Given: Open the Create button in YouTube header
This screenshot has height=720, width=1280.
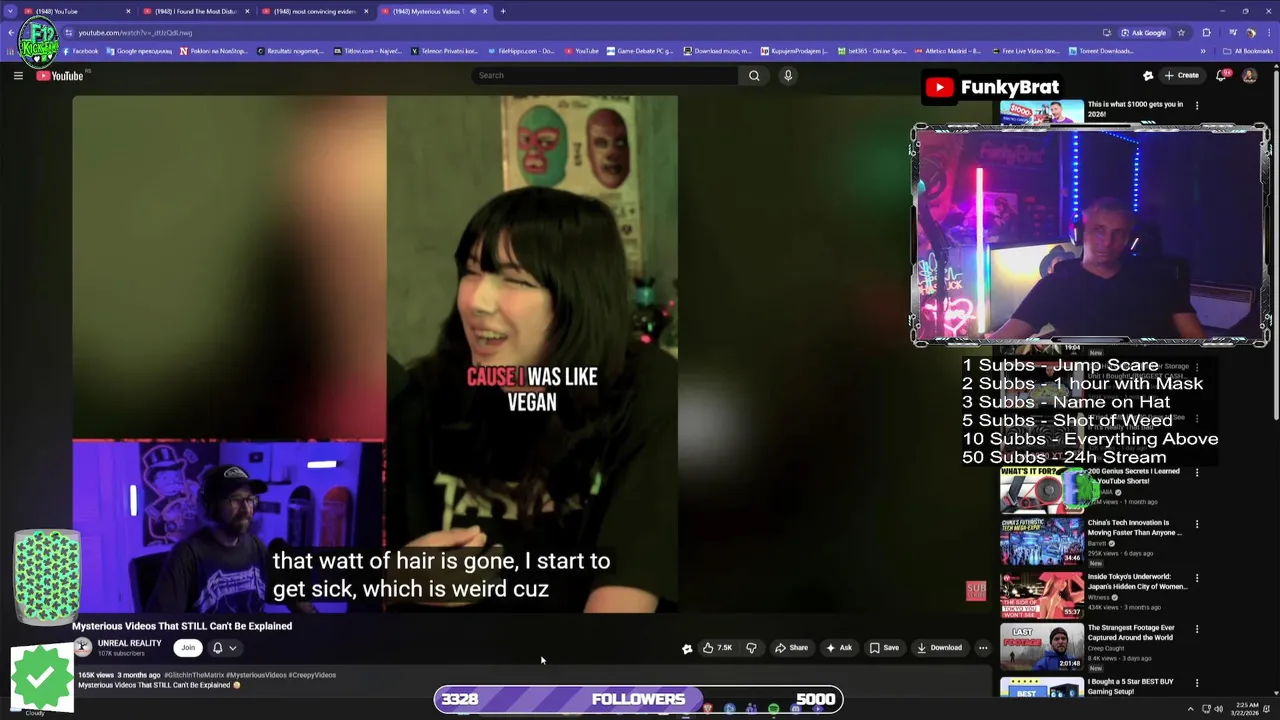Looking at the screenshot, I should point(1181,75).
